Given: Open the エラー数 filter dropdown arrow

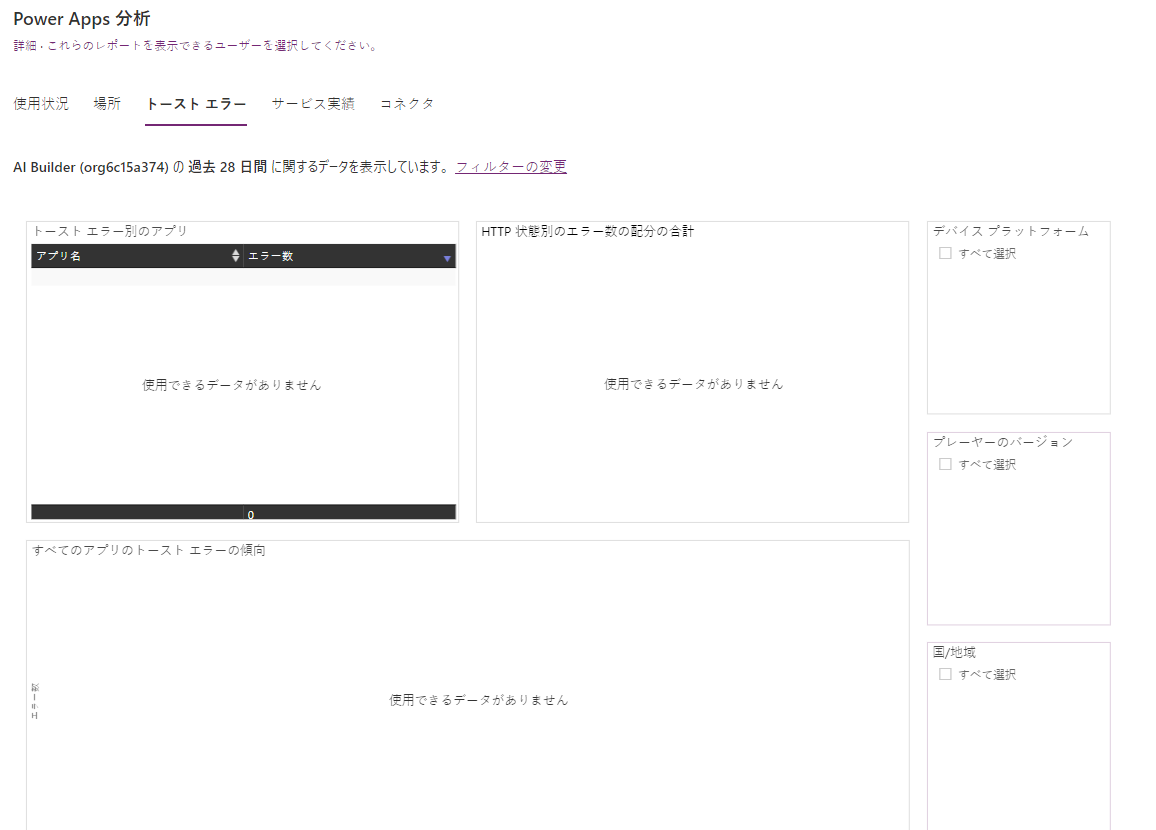Looking at the screenshot, I should pos(446,256).
